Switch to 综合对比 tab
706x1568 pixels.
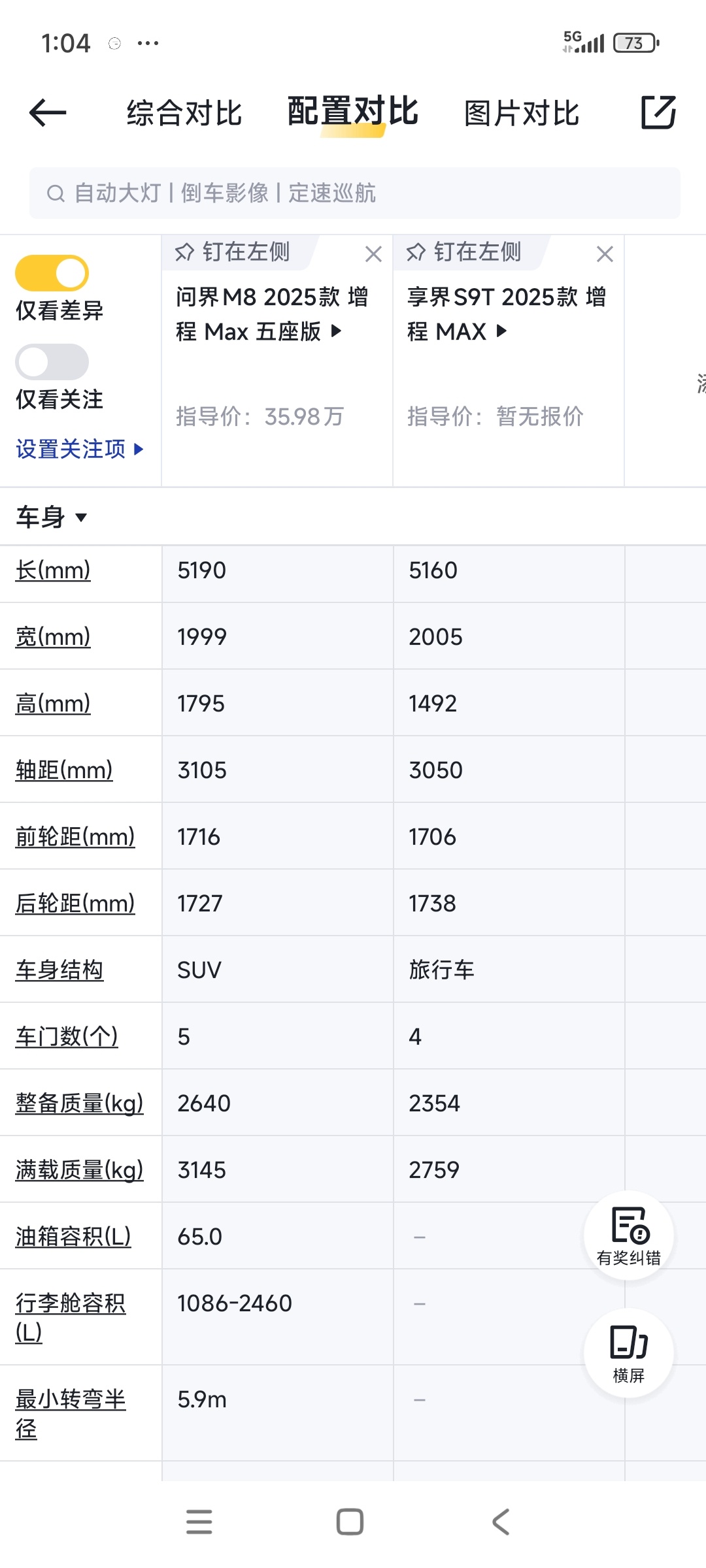(x=184, y=113)
